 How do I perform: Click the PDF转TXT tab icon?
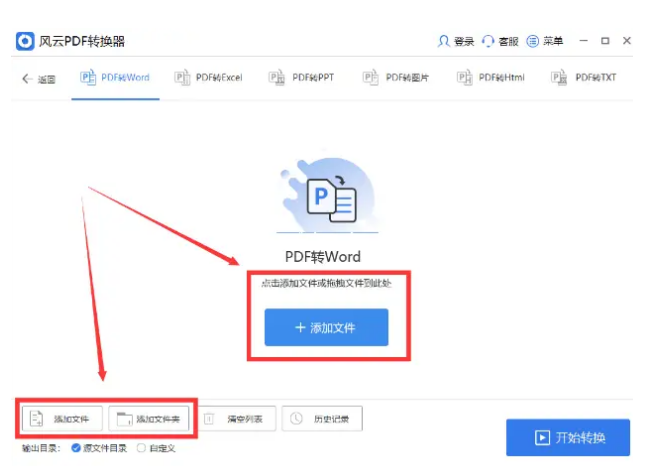[x=559, y=77]
